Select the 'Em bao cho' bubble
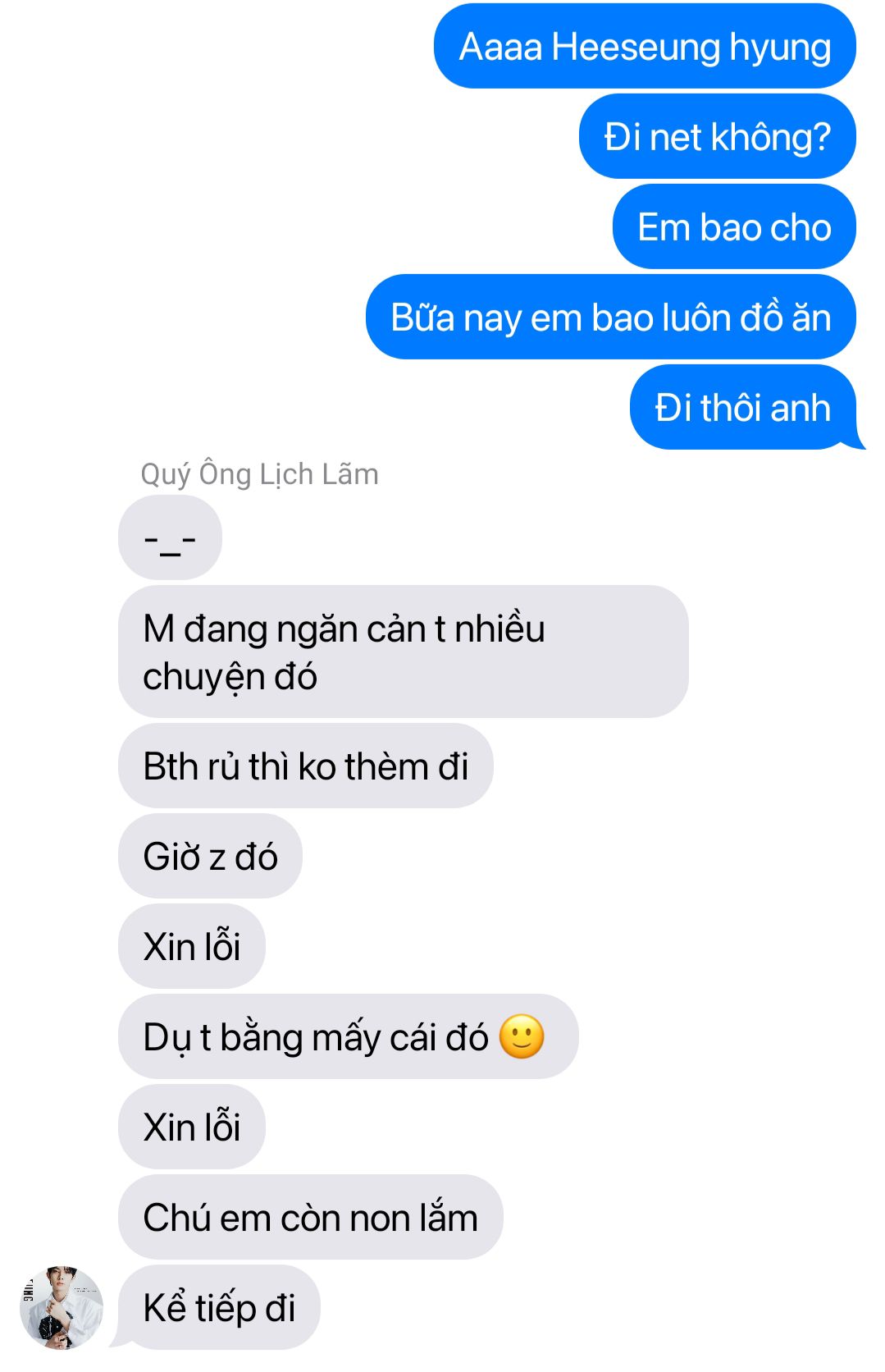The image size is (885, 1372). pos(734,226)
